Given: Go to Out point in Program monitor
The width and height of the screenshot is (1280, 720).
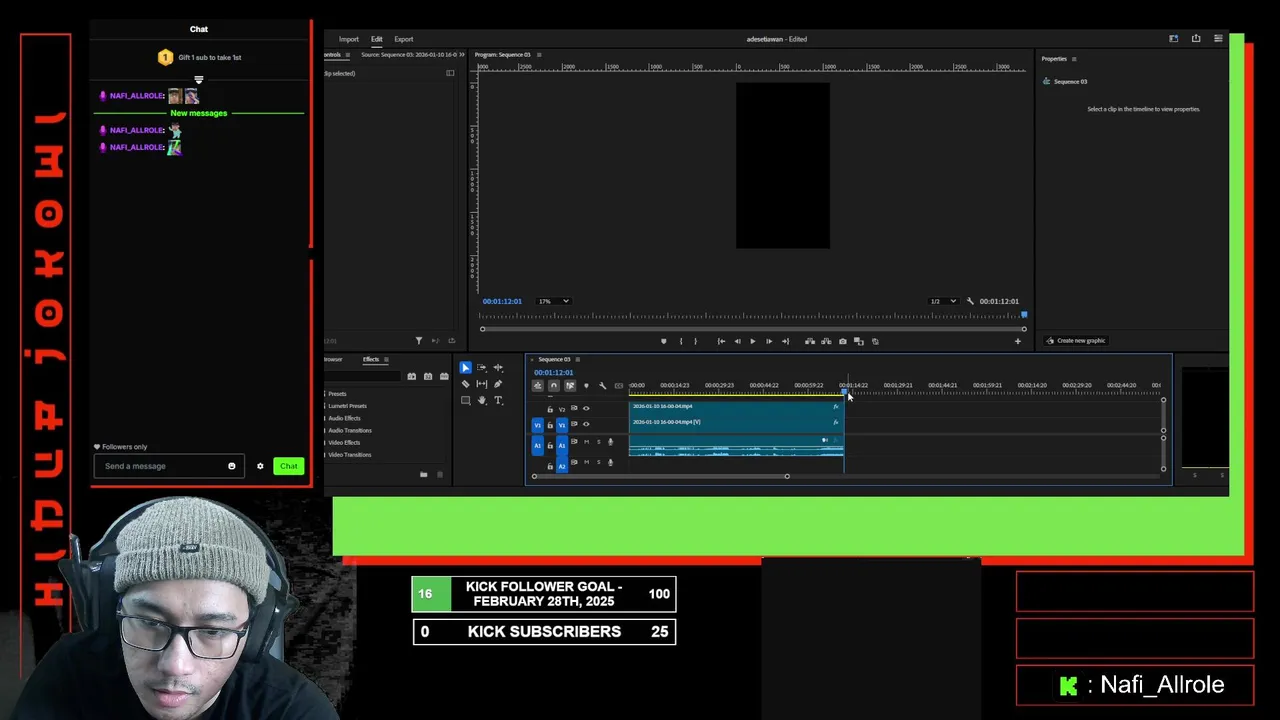Looking at the screenshot, I should [785, 341].
